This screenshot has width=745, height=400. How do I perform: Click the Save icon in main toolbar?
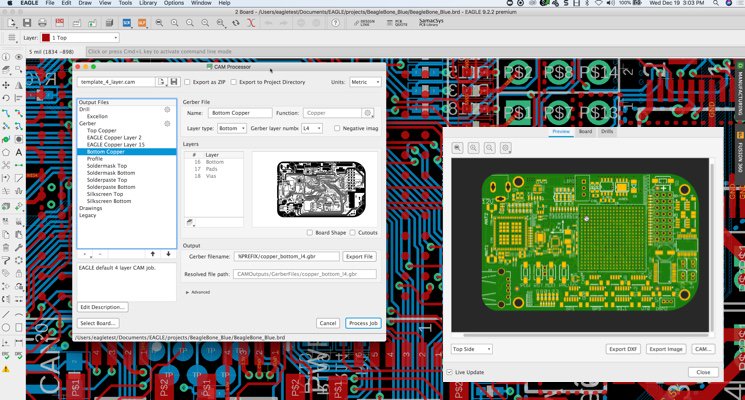tap(27, 23)
